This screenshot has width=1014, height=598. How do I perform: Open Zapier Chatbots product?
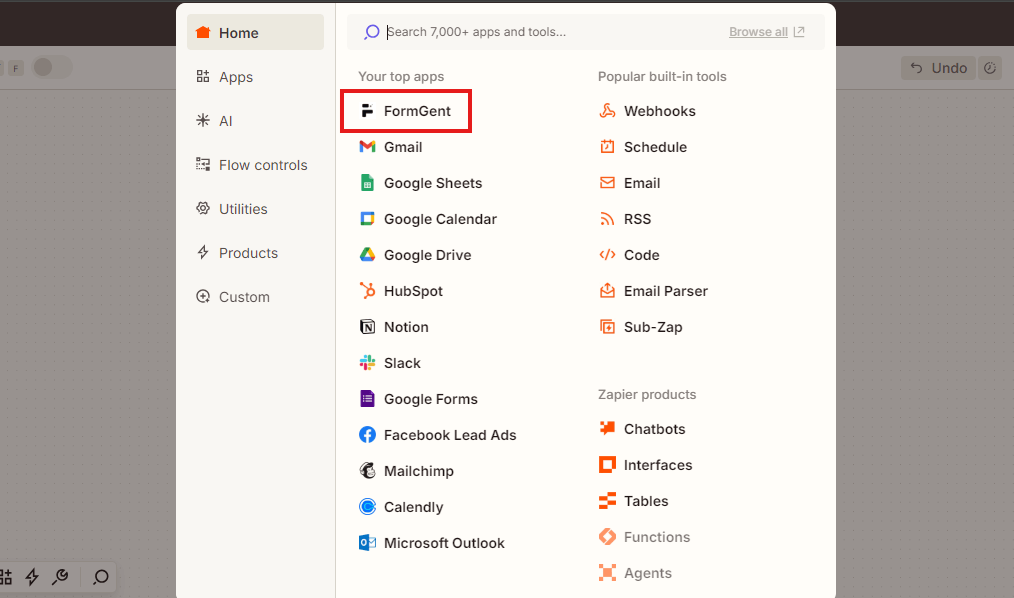642,429
